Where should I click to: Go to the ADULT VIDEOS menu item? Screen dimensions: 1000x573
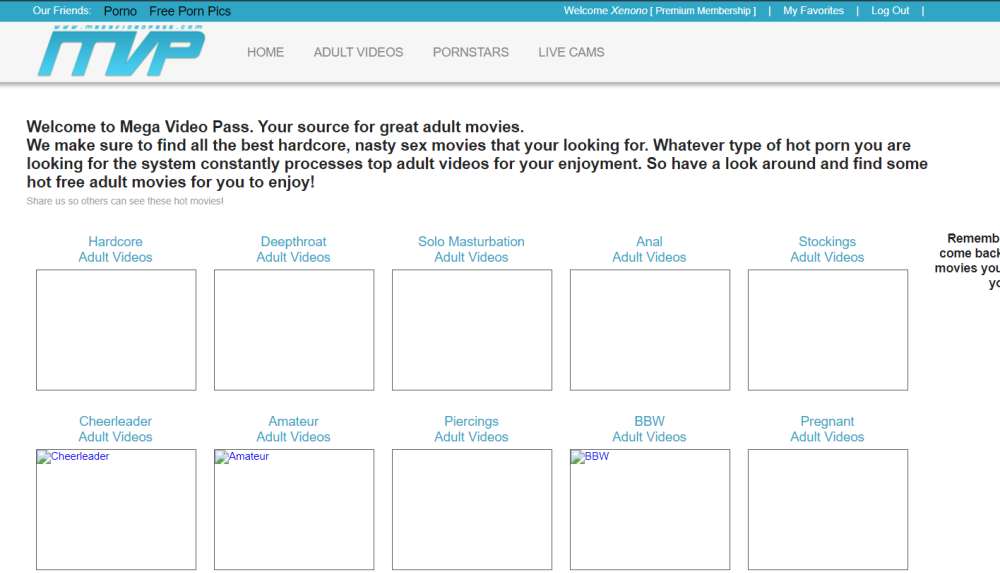point(358,52)
